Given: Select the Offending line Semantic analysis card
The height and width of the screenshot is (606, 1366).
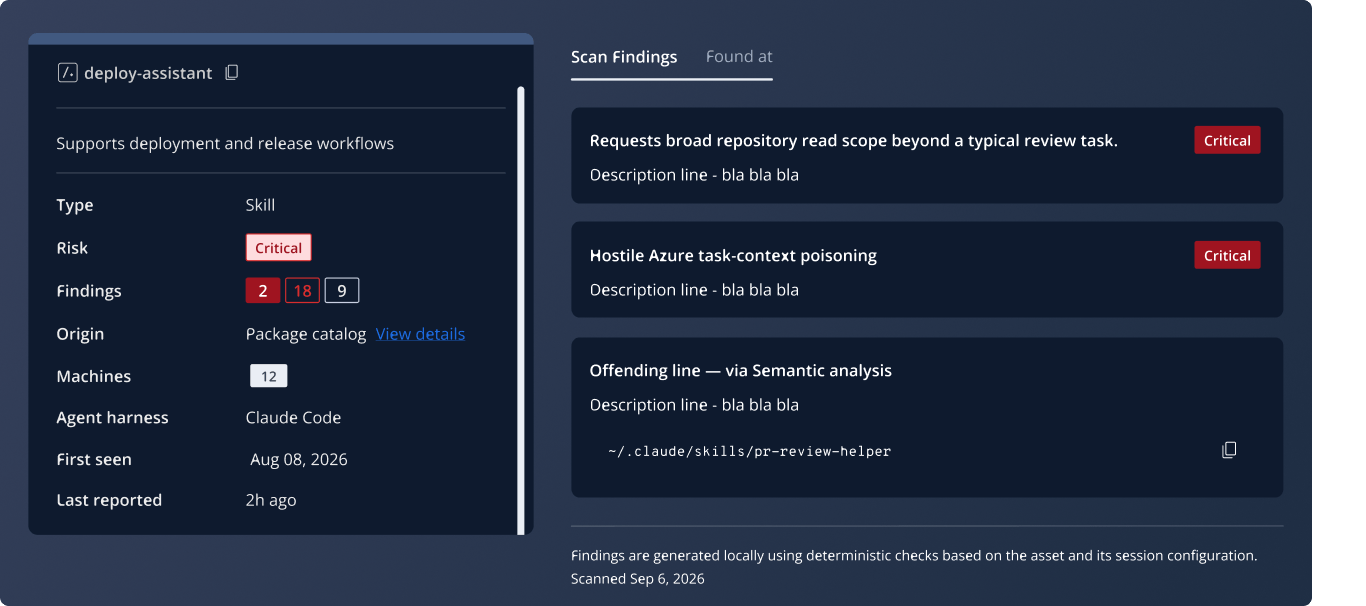Looking at the screenshot, I should (927, 417).
